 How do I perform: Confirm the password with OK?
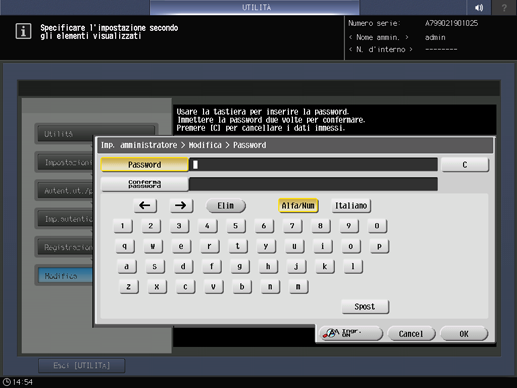pyautogui.click(x=464, y=334)
